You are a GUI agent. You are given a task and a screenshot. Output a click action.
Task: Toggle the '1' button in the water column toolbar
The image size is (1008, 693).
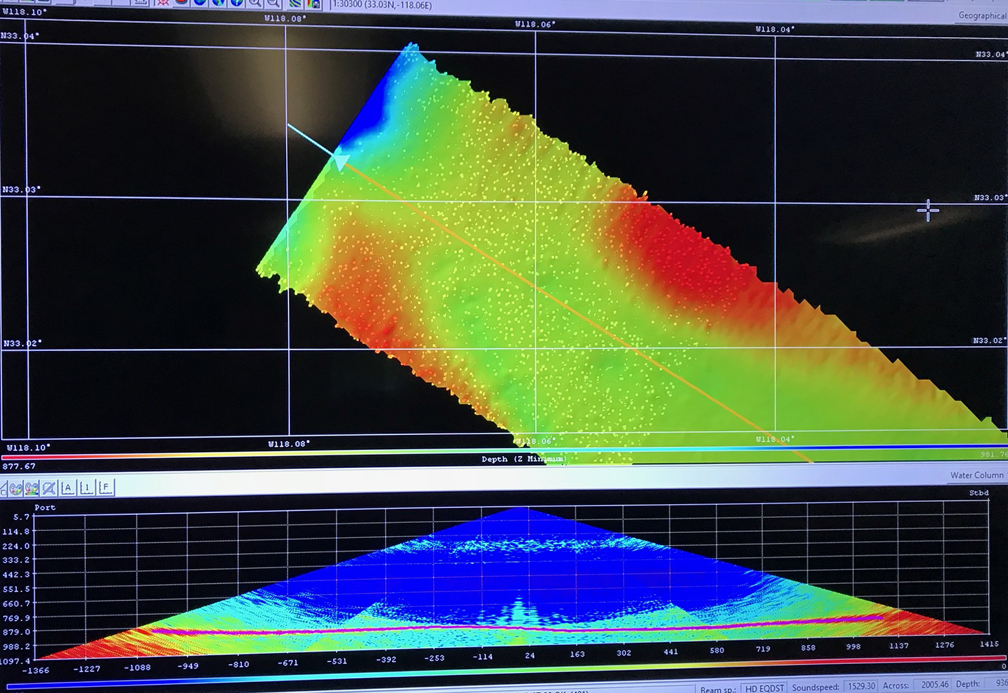point(87,487)
